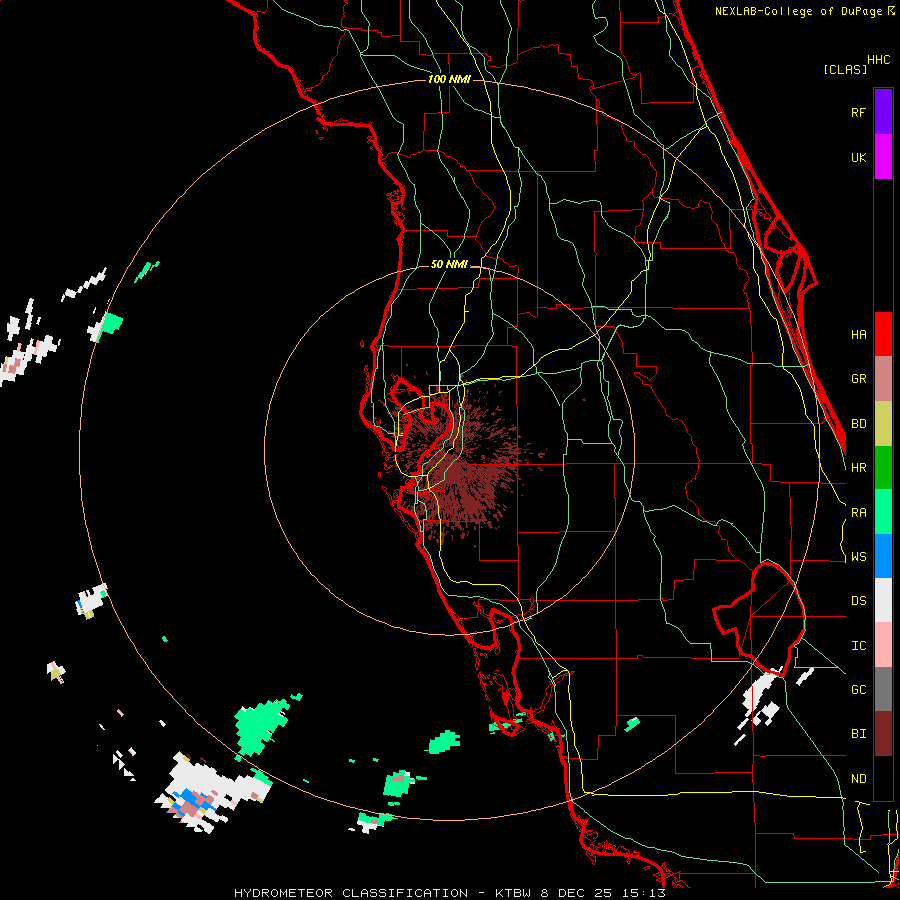Click the UK legend label text
Screen dimensions: 900x900
pyautogui.click(x=858, y=157)
